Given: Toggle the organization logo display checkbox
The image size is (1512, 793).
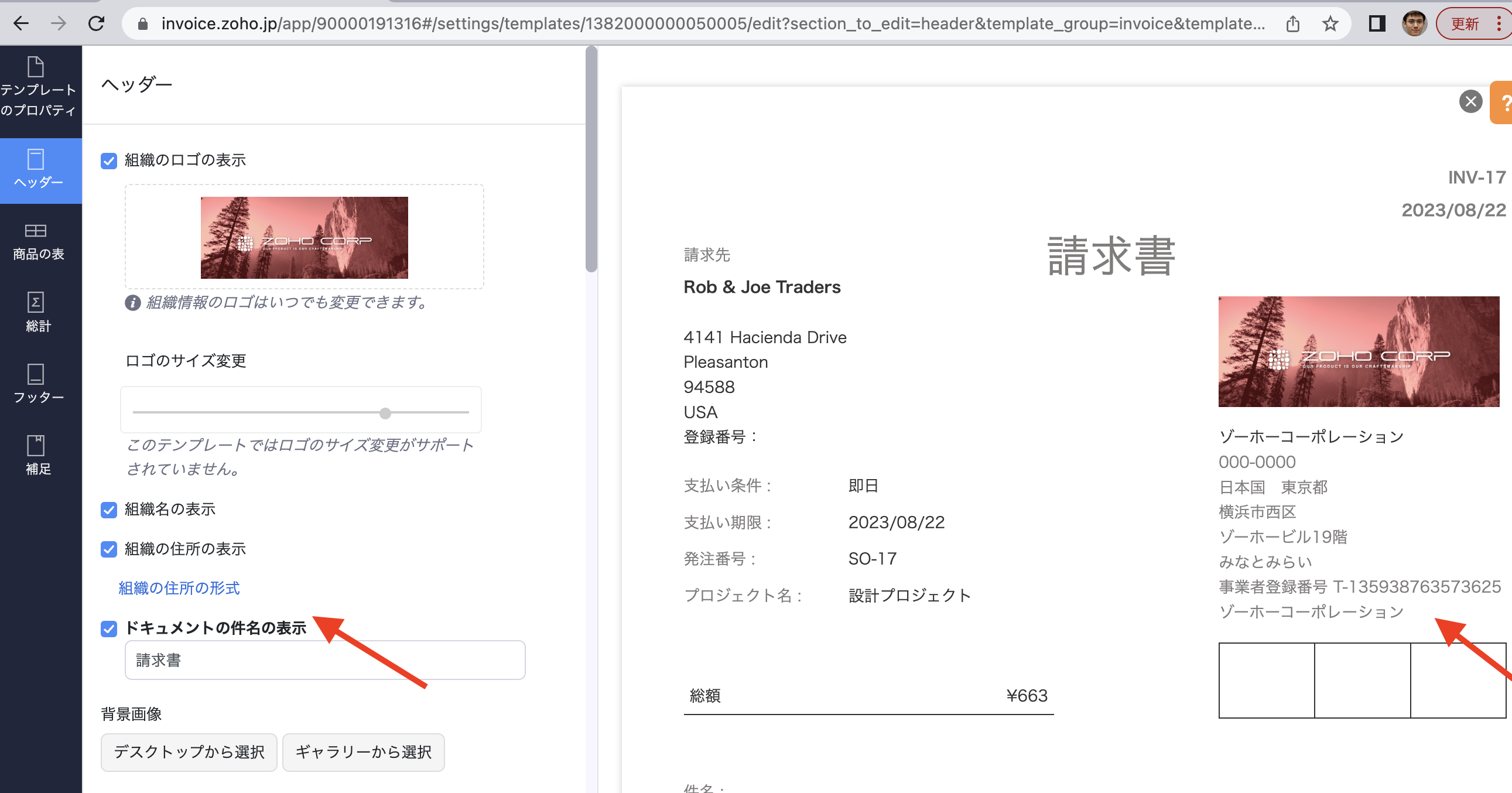Looking at the screenshot, I should 109,161.
